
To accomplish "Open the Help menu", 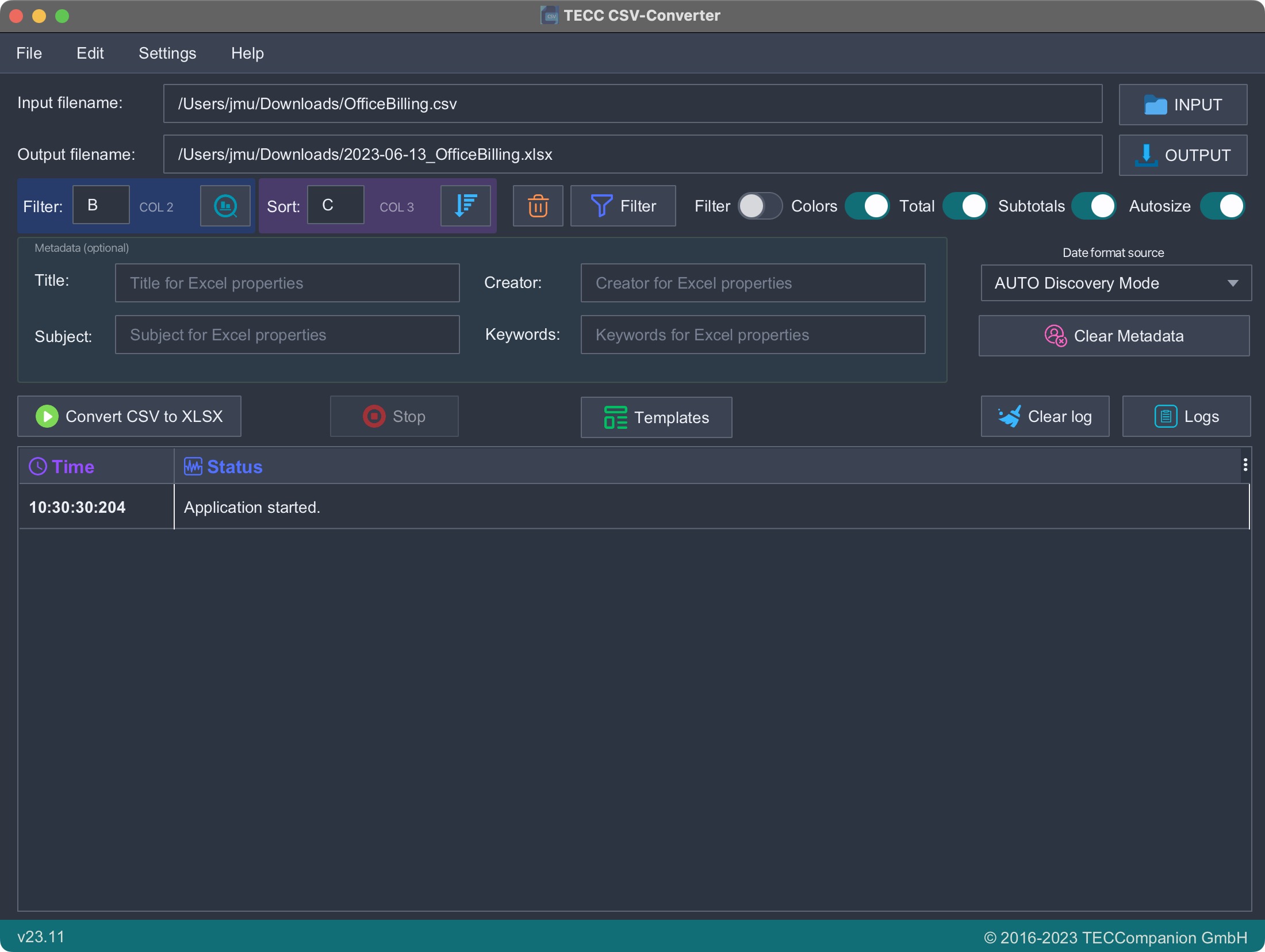I will [x=247, y=53].
